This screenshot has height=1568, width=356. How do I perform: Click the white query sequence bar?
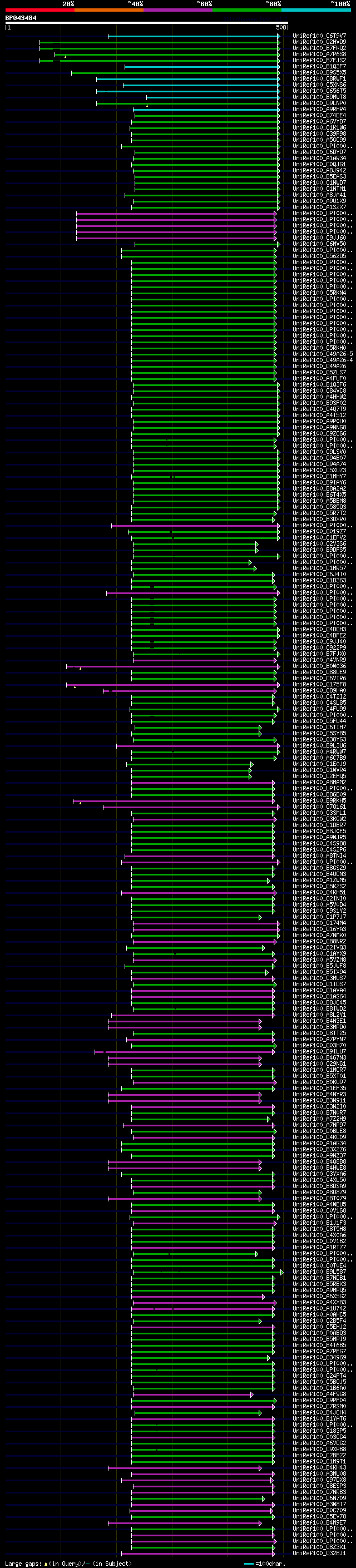point(147,22)
